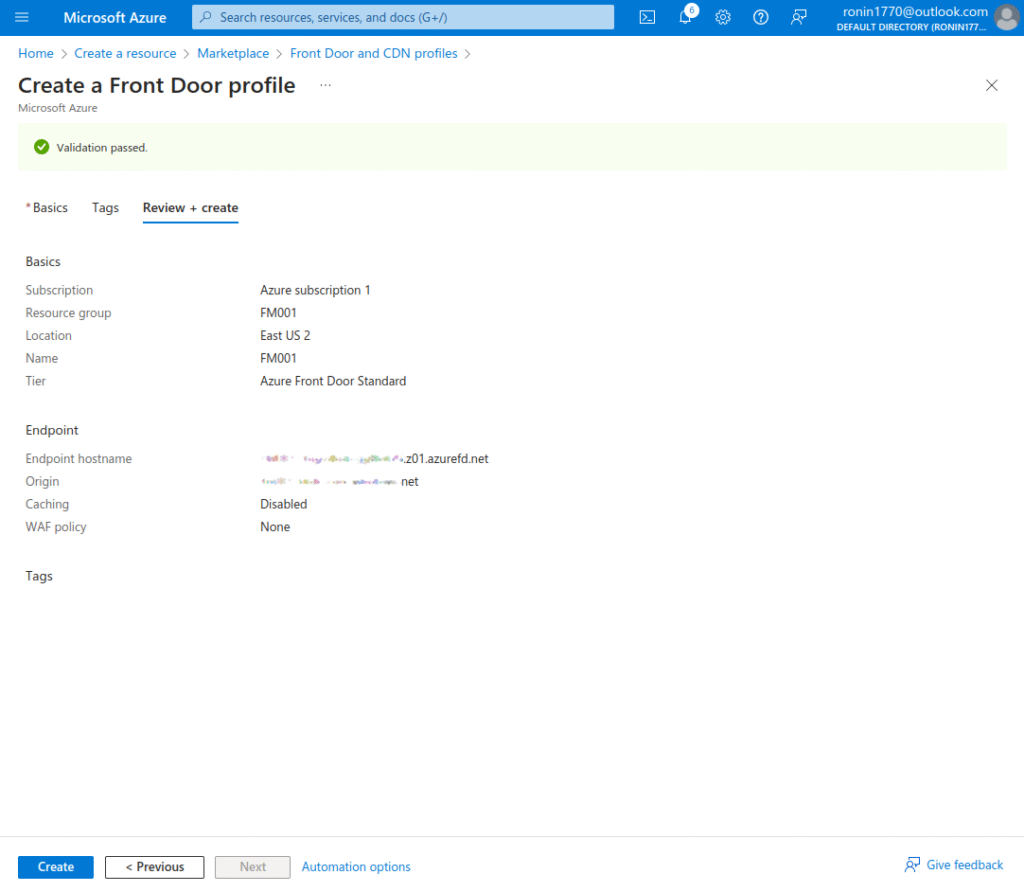Click the Validation passed message

102,148
